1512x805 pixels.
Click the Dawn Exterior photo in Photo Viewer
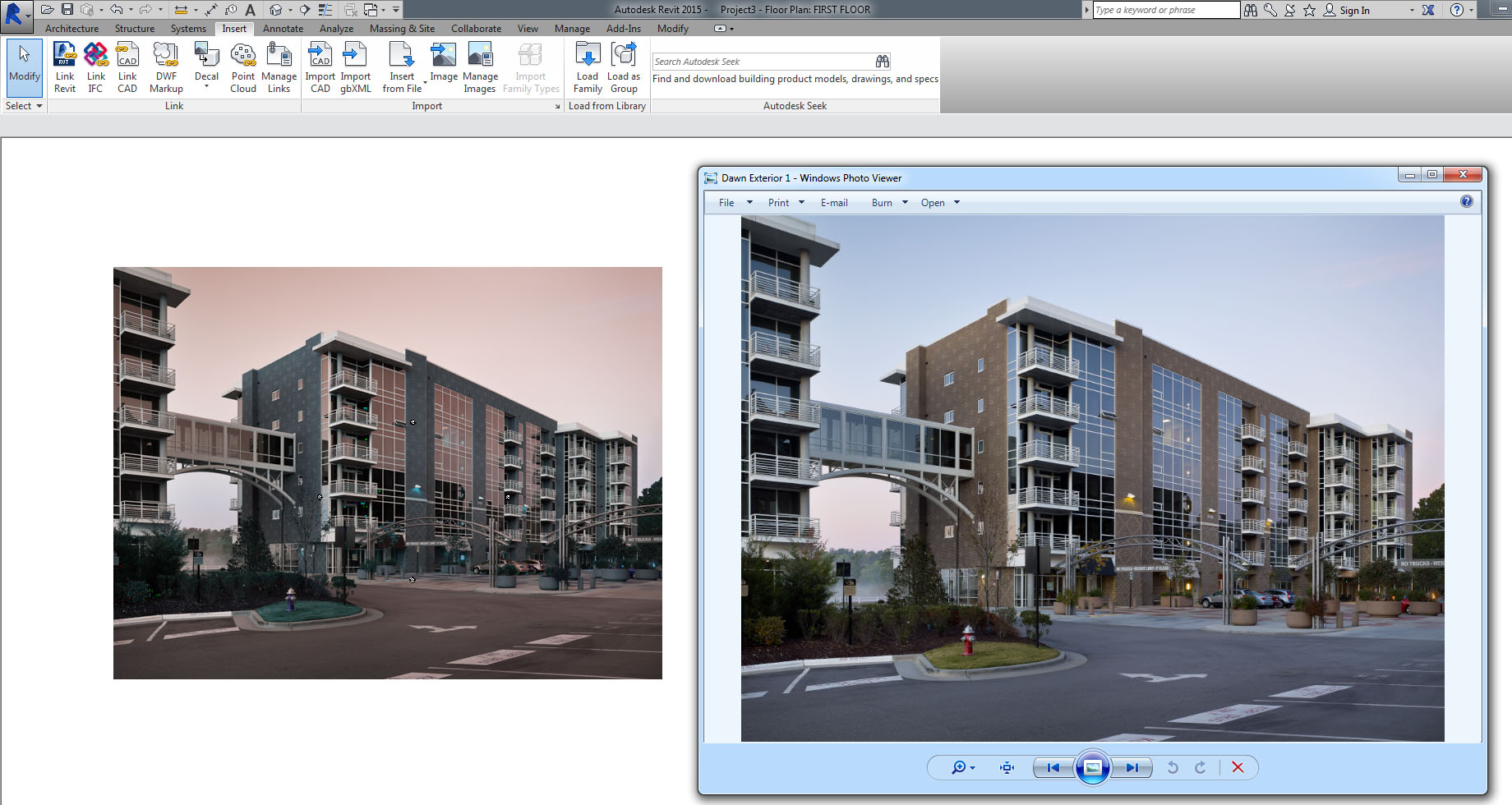pyautogui.click(x=1093, y=479)
